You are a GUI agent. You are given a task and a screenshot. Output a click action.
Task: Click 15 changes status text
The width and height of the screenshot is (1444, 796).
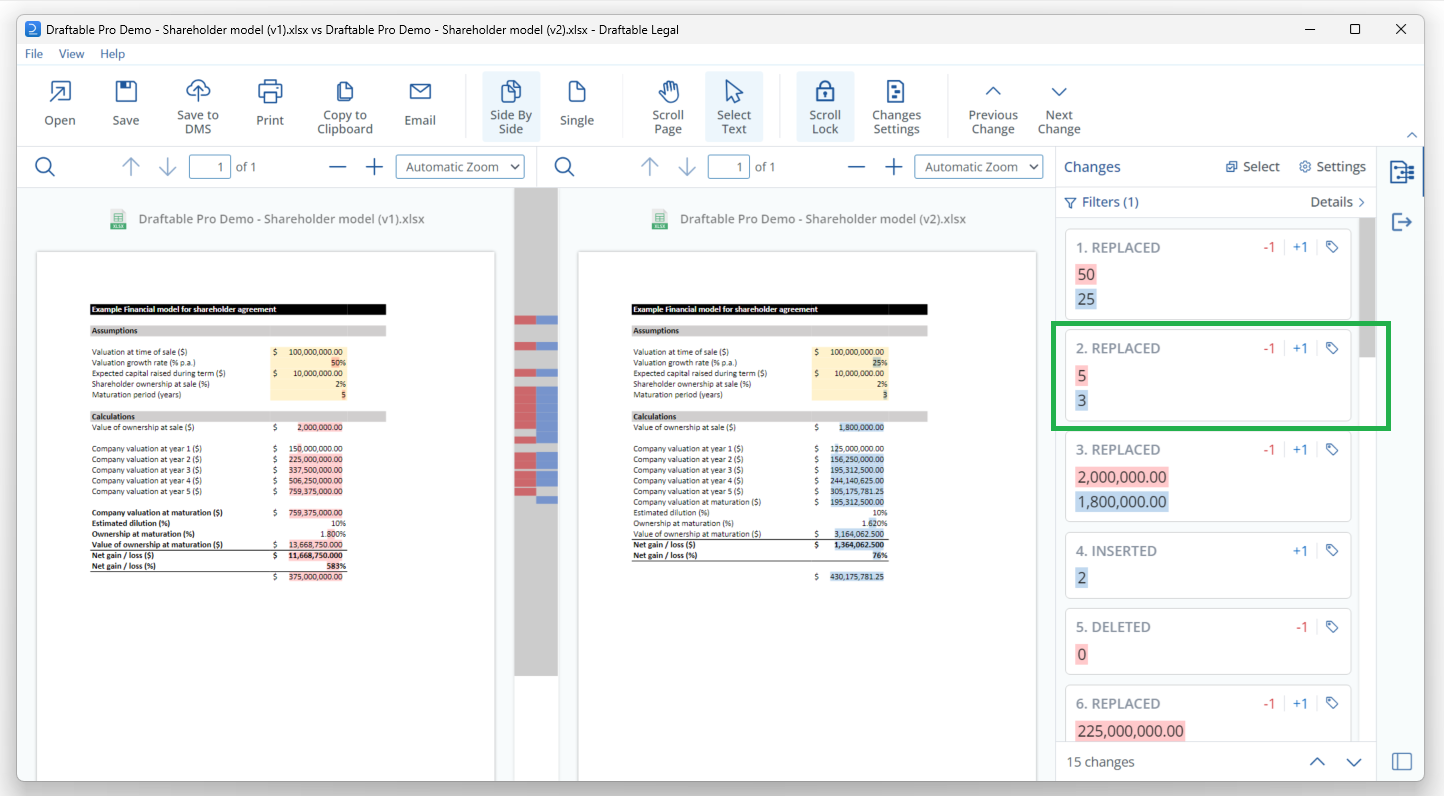1100,762
